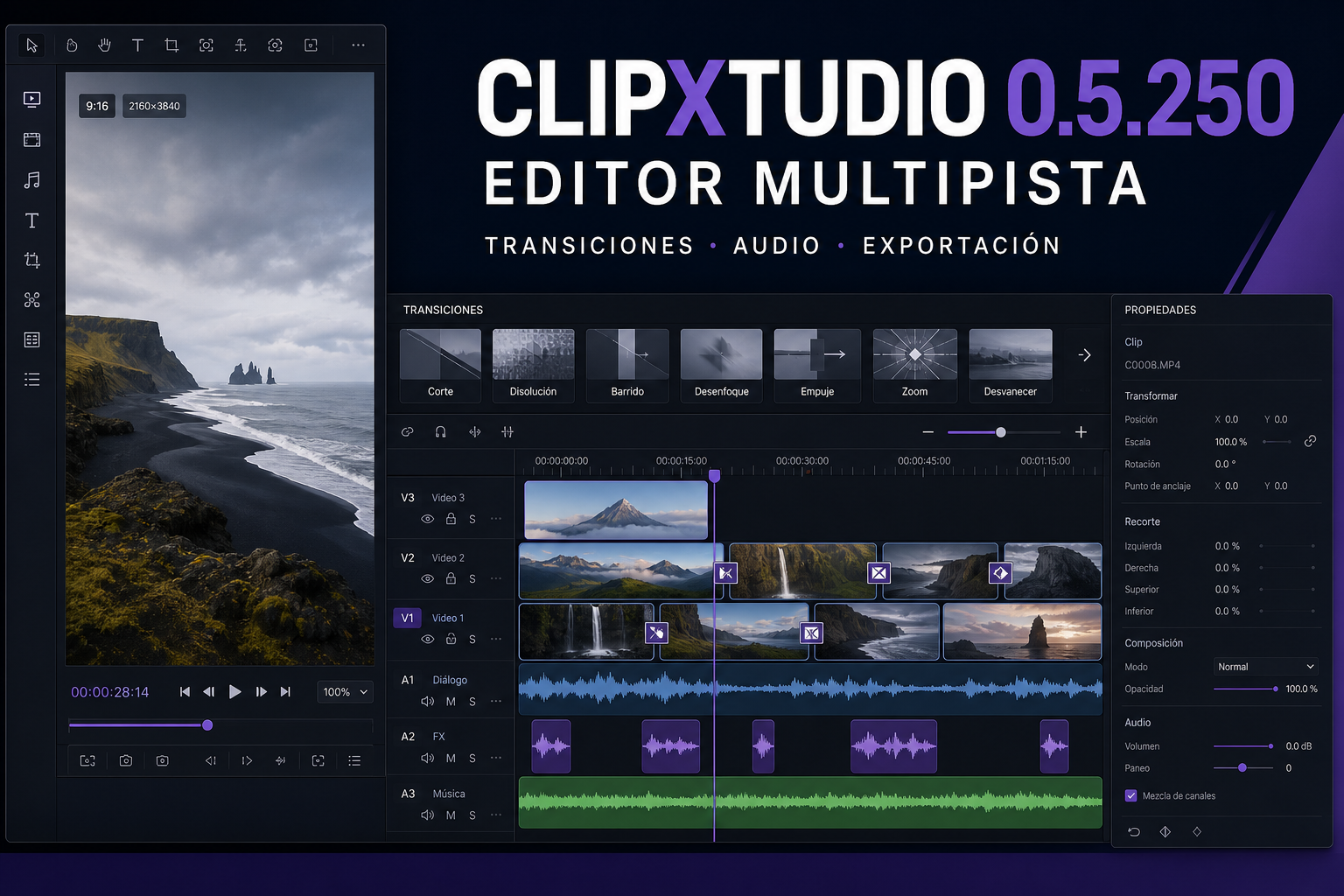Image resolution: width=1344 pixels, height=896 pixels.
Task: Open the preview list options icon
Action: coord(354,761)
